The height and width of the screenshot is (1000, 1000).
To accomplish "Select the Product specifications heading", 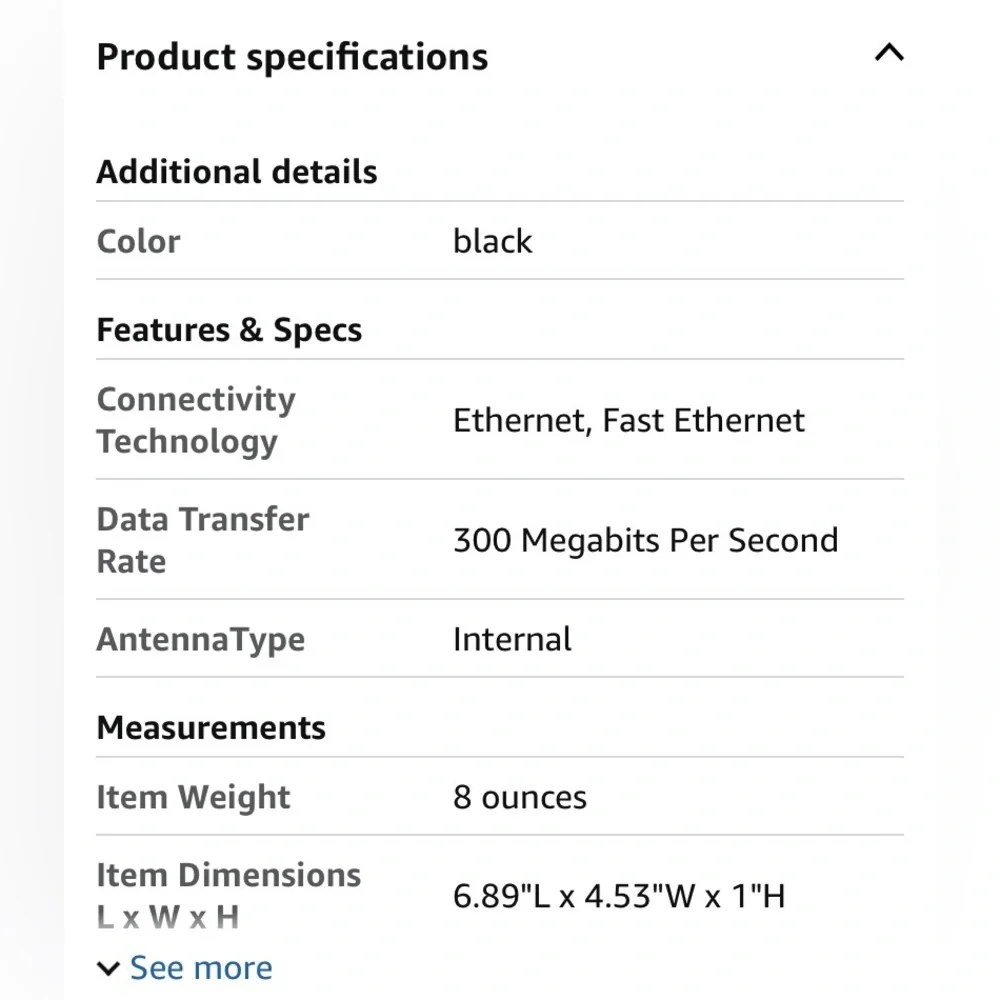I will click(291, 57).
